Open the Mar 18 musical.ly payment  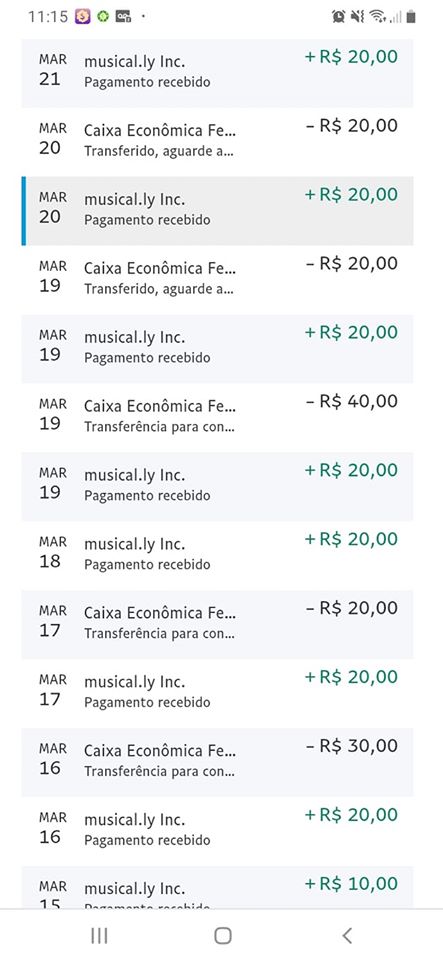pyautogui.click(x=217, y=555)
